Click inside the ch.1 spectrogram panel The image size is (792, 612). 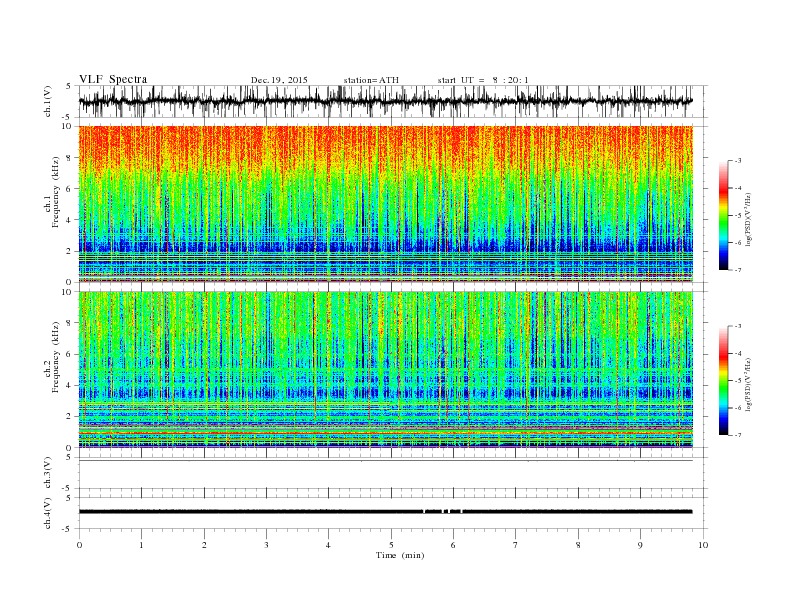(x=385, y=204)
